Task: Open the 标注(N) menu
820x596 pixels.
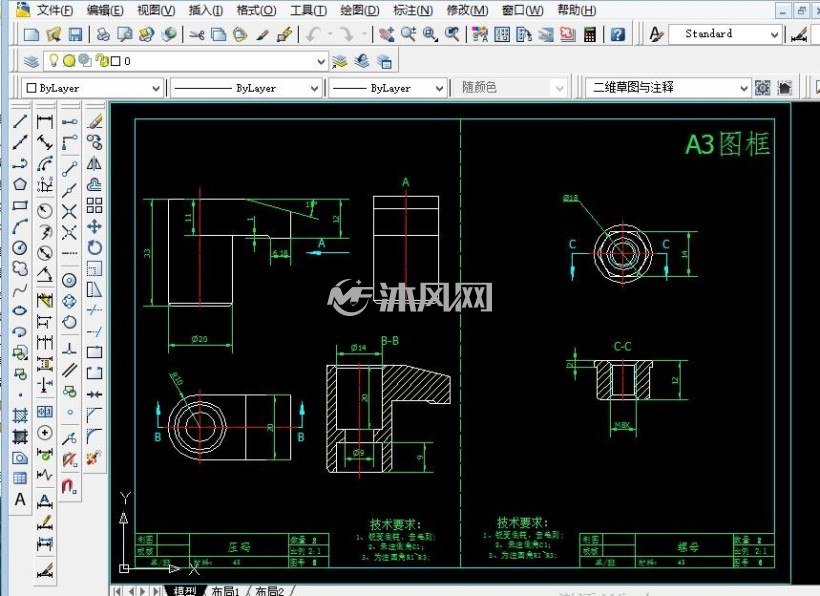Action: pos(413,10)
